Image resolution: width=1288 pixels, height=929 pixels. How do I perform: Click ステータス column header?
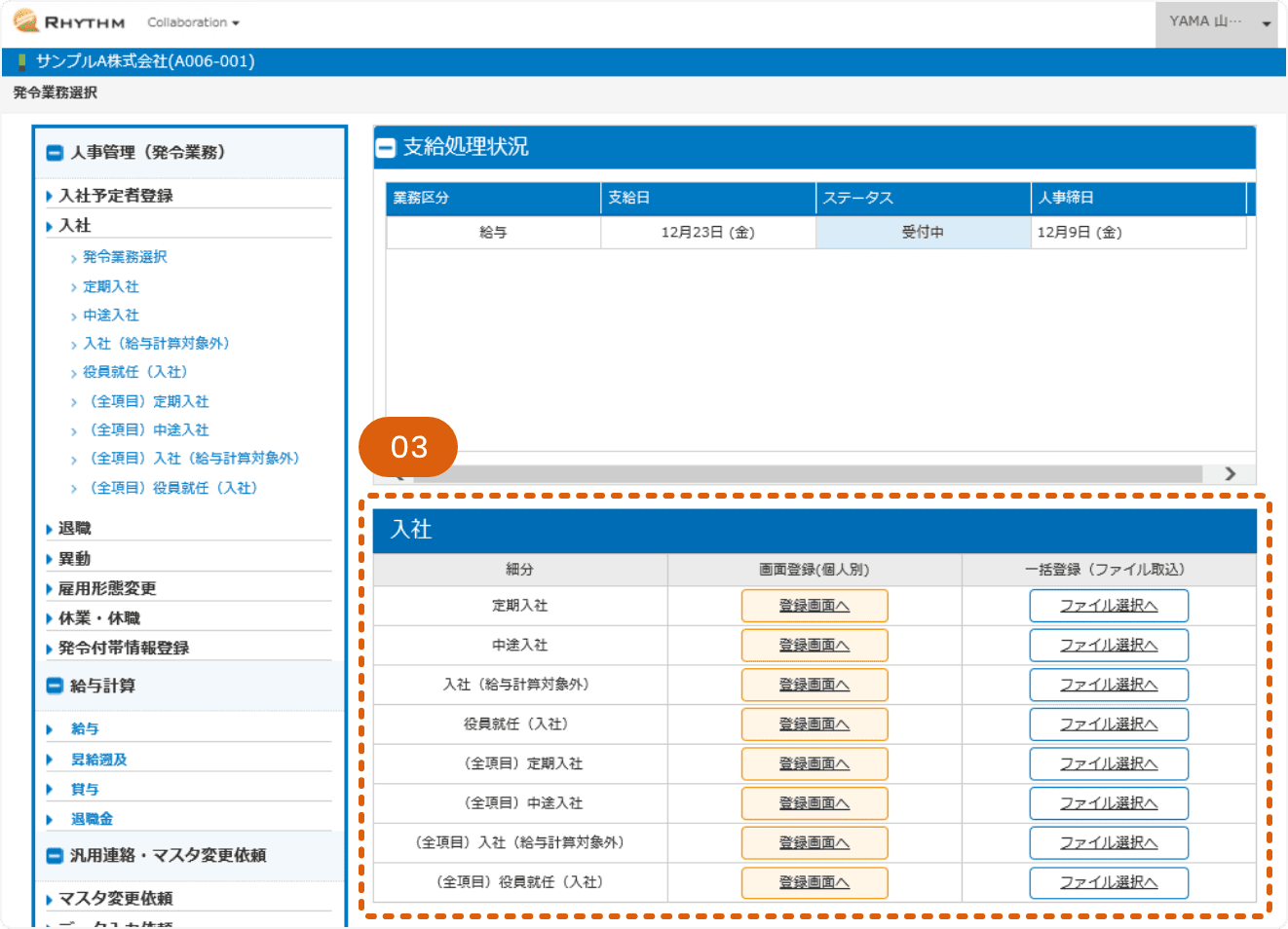point(924,199)
